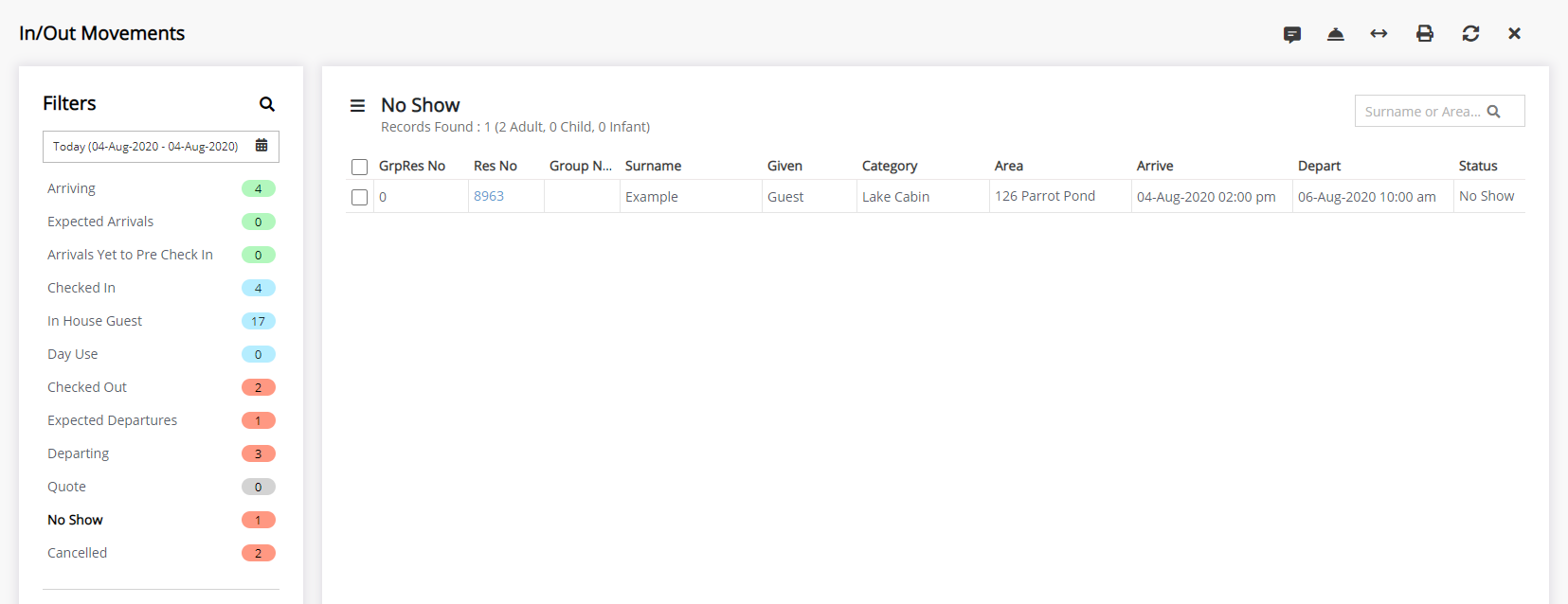Sort by the Surname column
1568x604 pixels.
point(653,166)
